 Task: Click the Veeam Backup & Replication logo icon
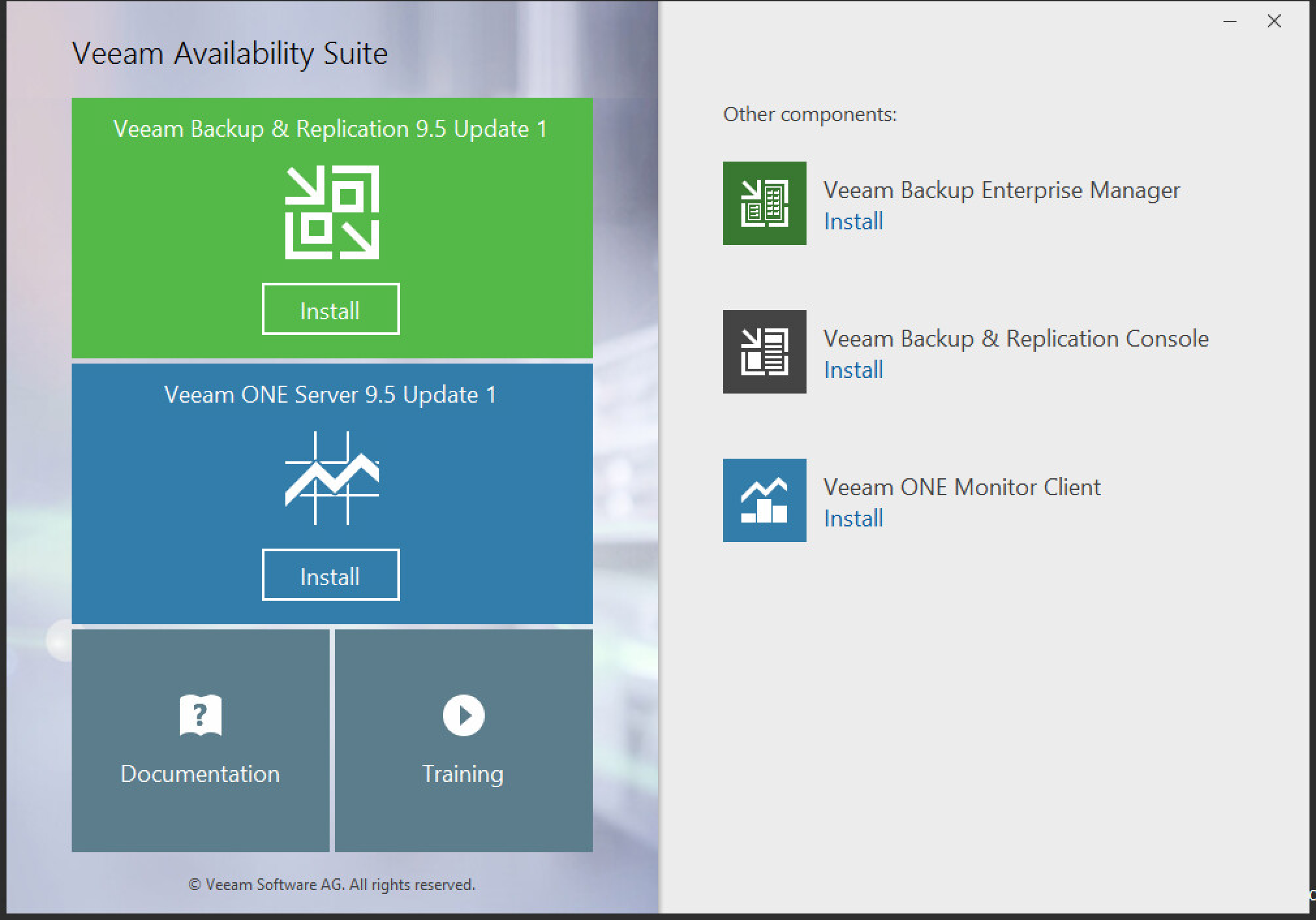pyautogui.click(x=332, y=212)
